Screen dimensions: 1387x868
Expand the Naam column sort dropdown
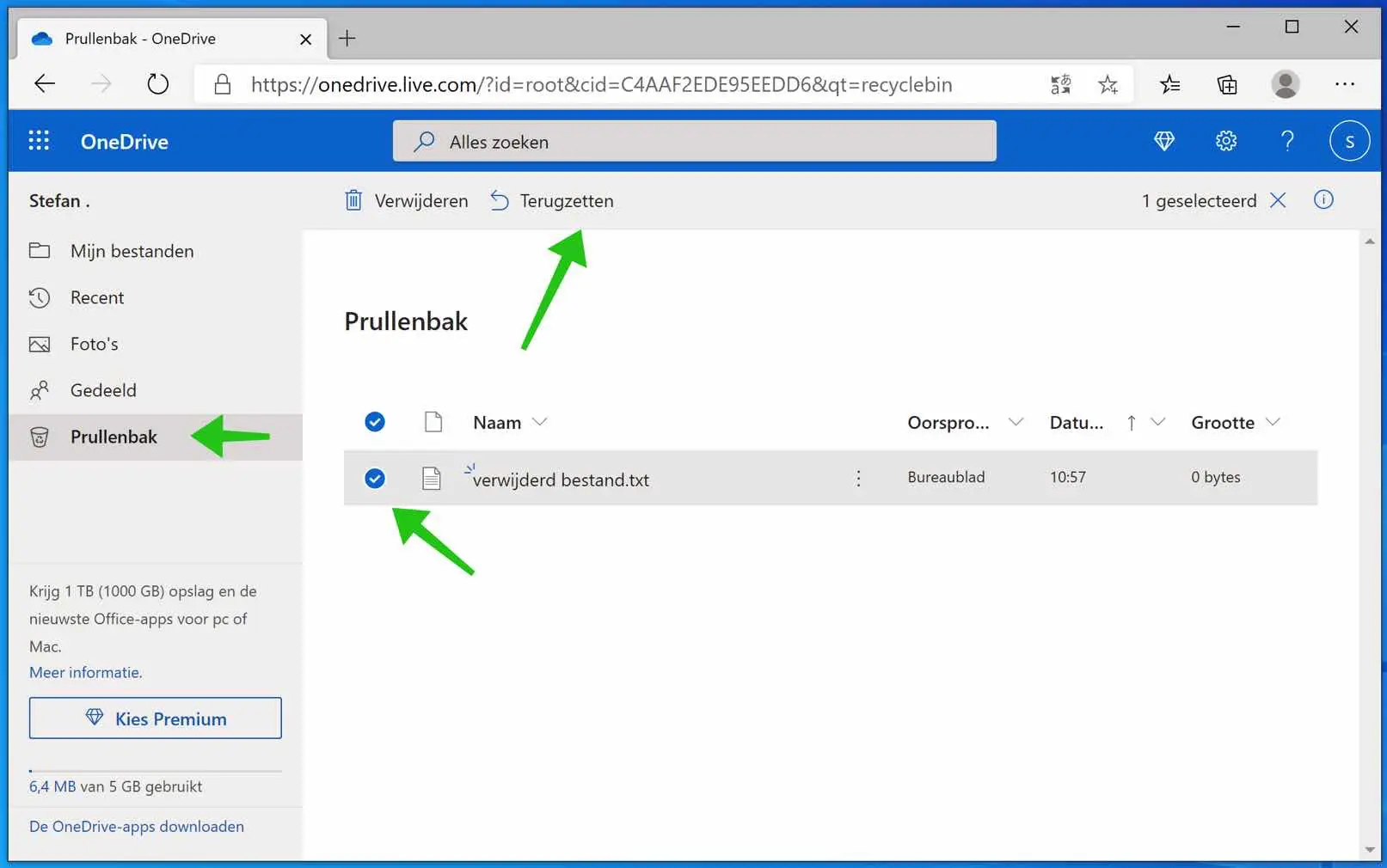tap(539, 422)
